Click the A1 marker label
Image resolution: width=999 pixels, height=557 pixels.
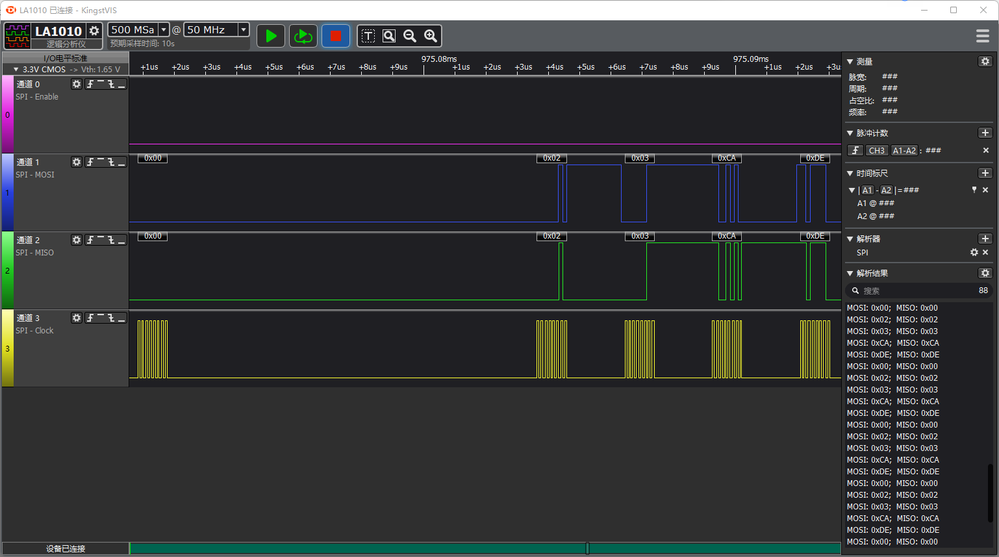[x=867, y=190]
